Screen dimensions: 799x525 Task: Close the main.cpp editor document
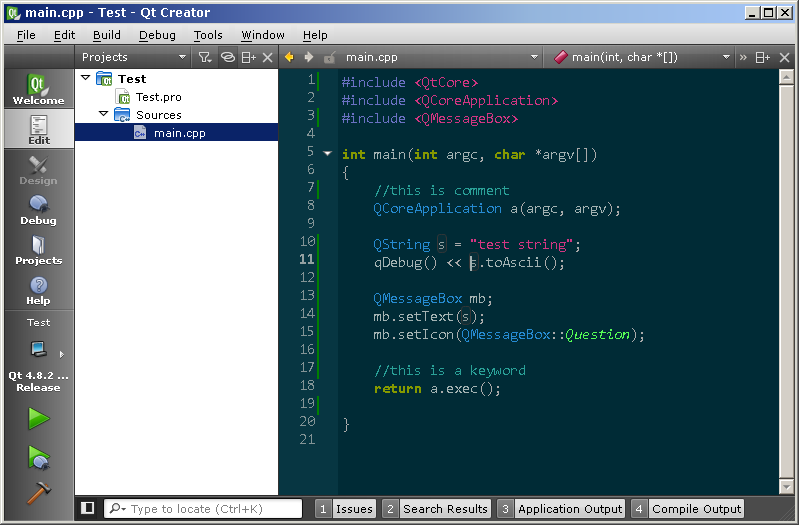click(785, 58)
